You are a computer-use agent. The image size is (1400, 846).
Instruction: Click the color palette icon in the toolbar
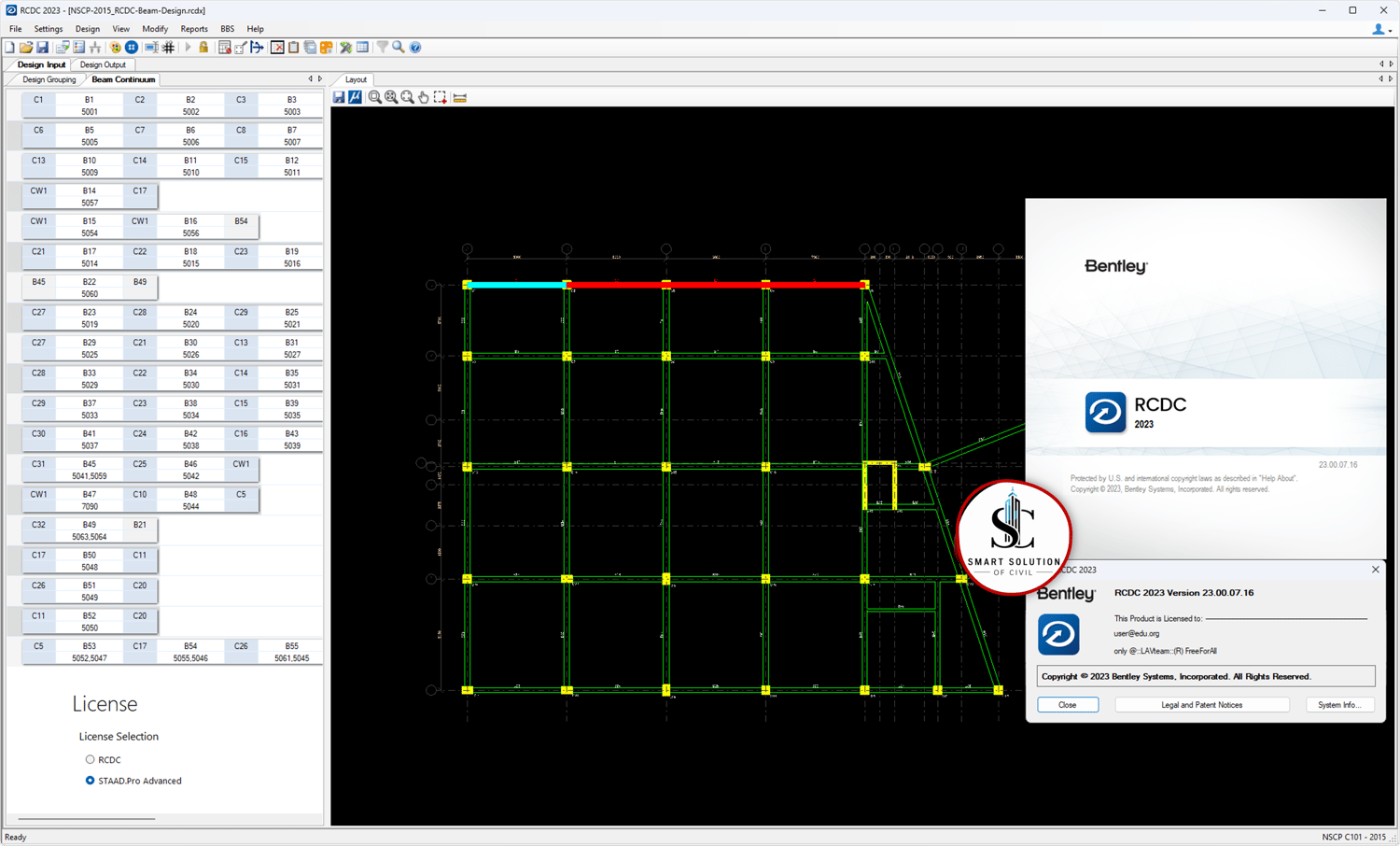pyautogui.click(x=116, y=48)
